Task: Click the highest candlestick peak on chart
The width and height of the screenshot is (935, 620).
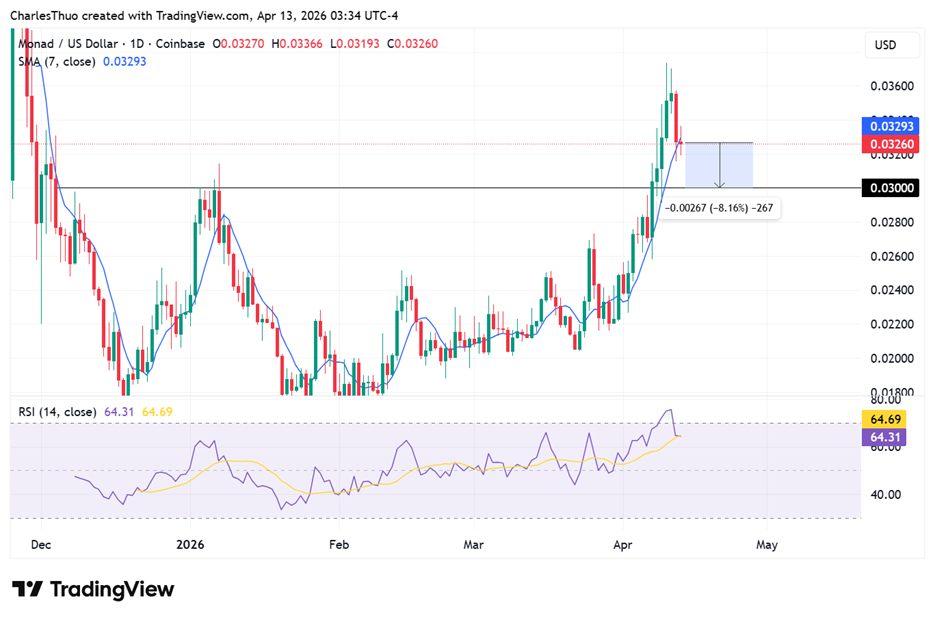Action: 666,65
